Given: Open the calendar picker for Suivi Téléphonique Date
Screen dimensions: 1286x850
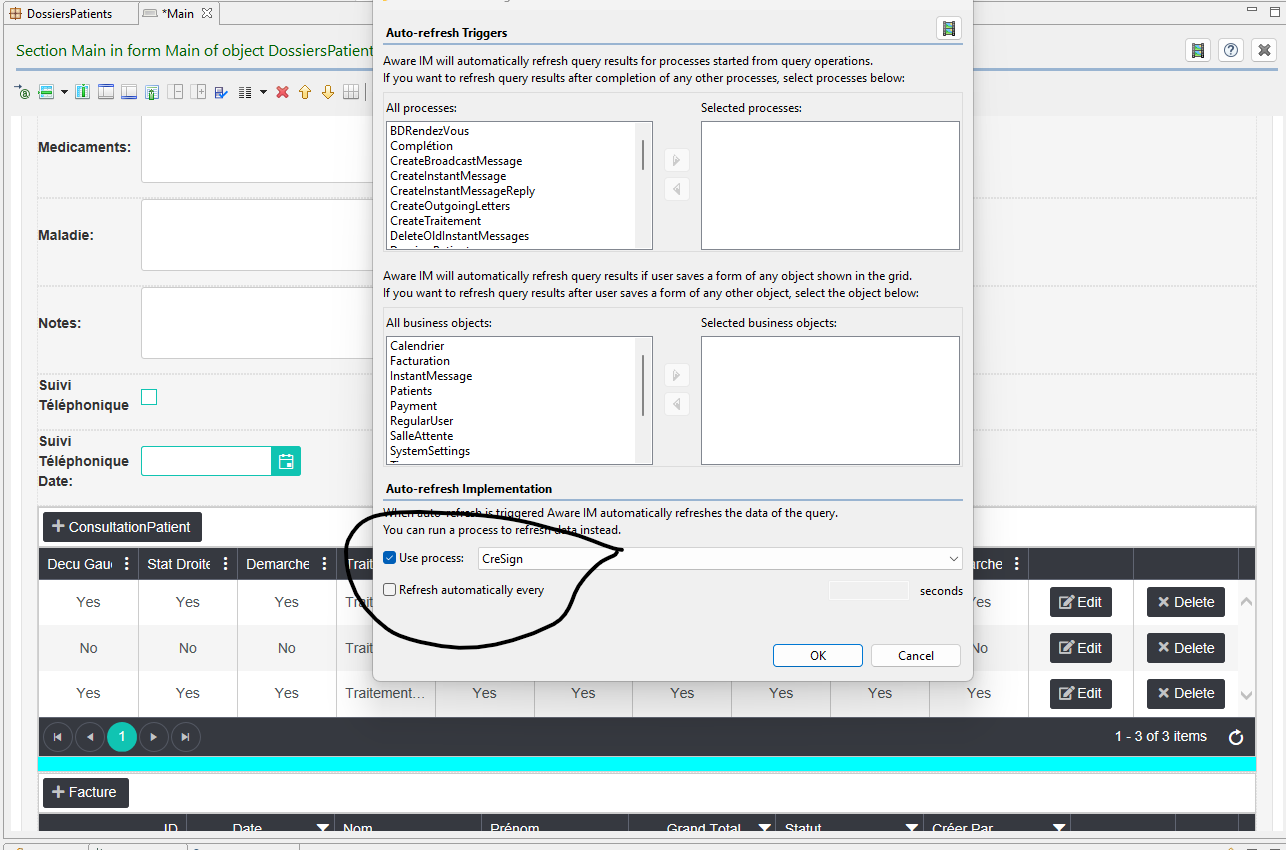Looking at the screenshot, I should [286, 461].
